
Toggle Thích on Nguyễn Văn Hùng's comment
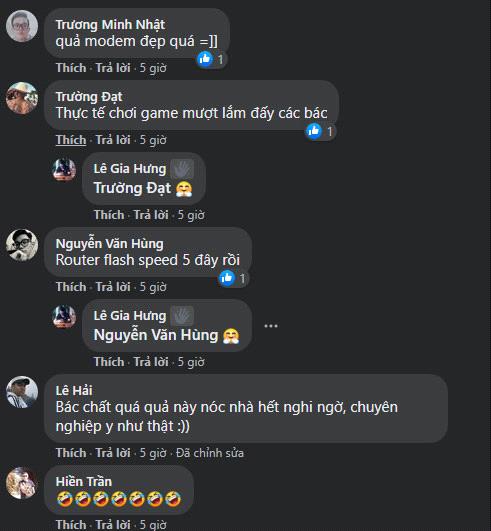(71, 287)
